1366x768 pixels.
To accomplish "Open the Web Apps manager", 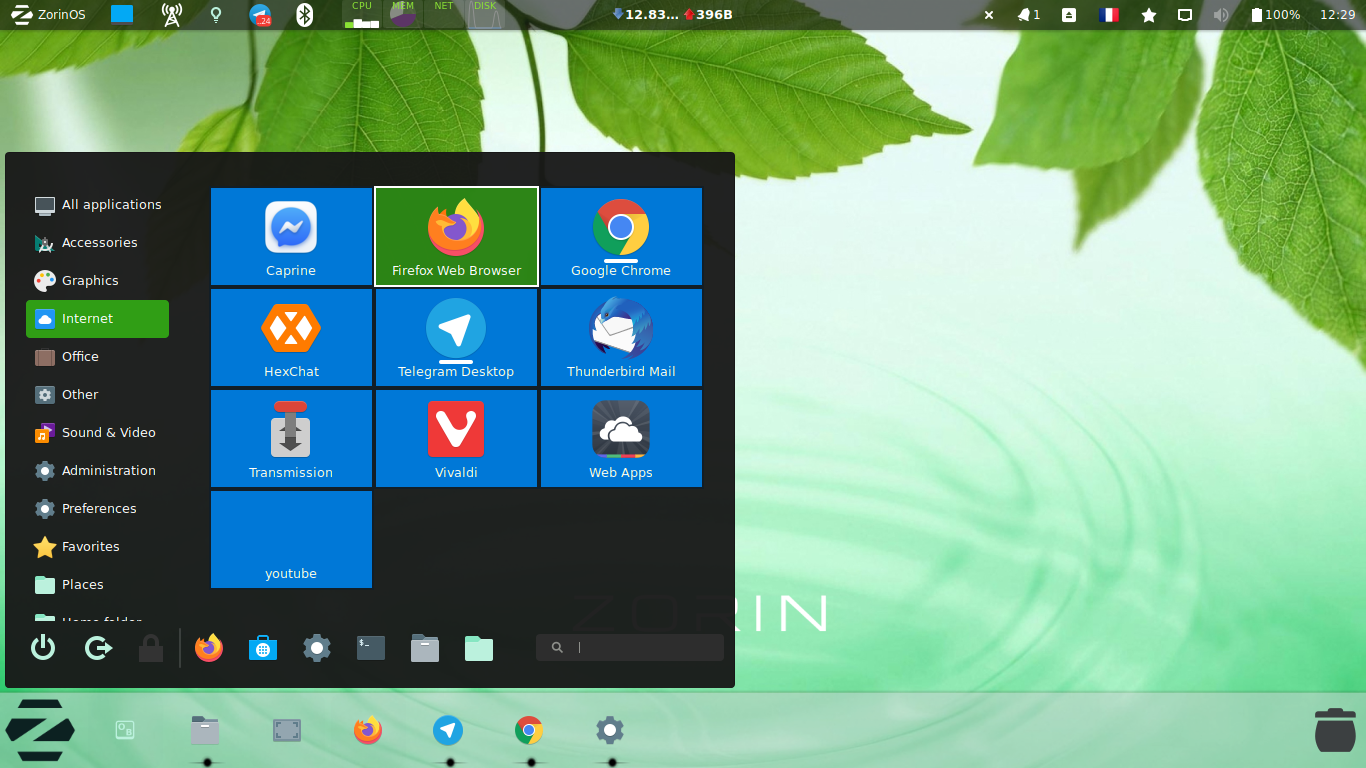I will click(x=621, y=438).
